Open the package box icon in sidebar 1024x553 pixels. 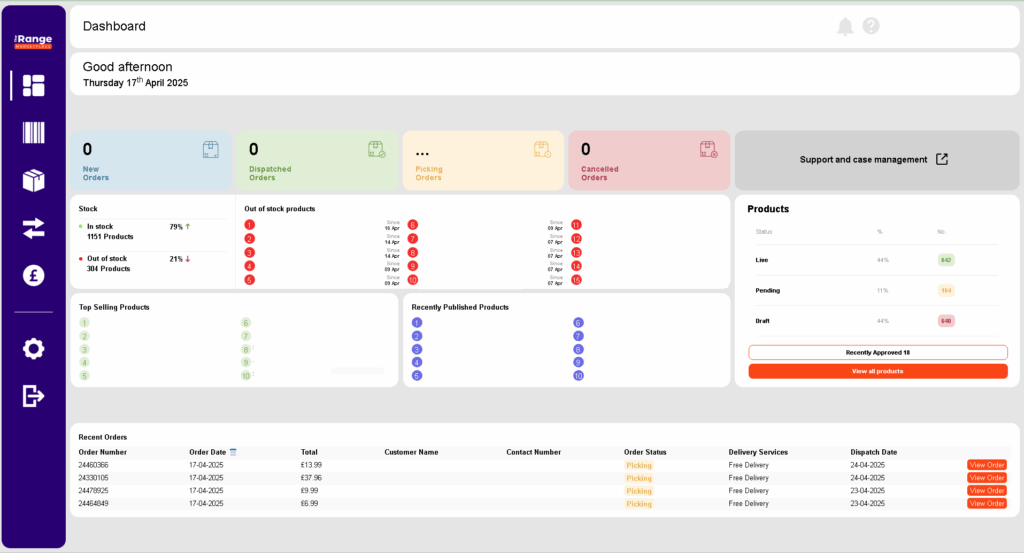coord(33,180)
